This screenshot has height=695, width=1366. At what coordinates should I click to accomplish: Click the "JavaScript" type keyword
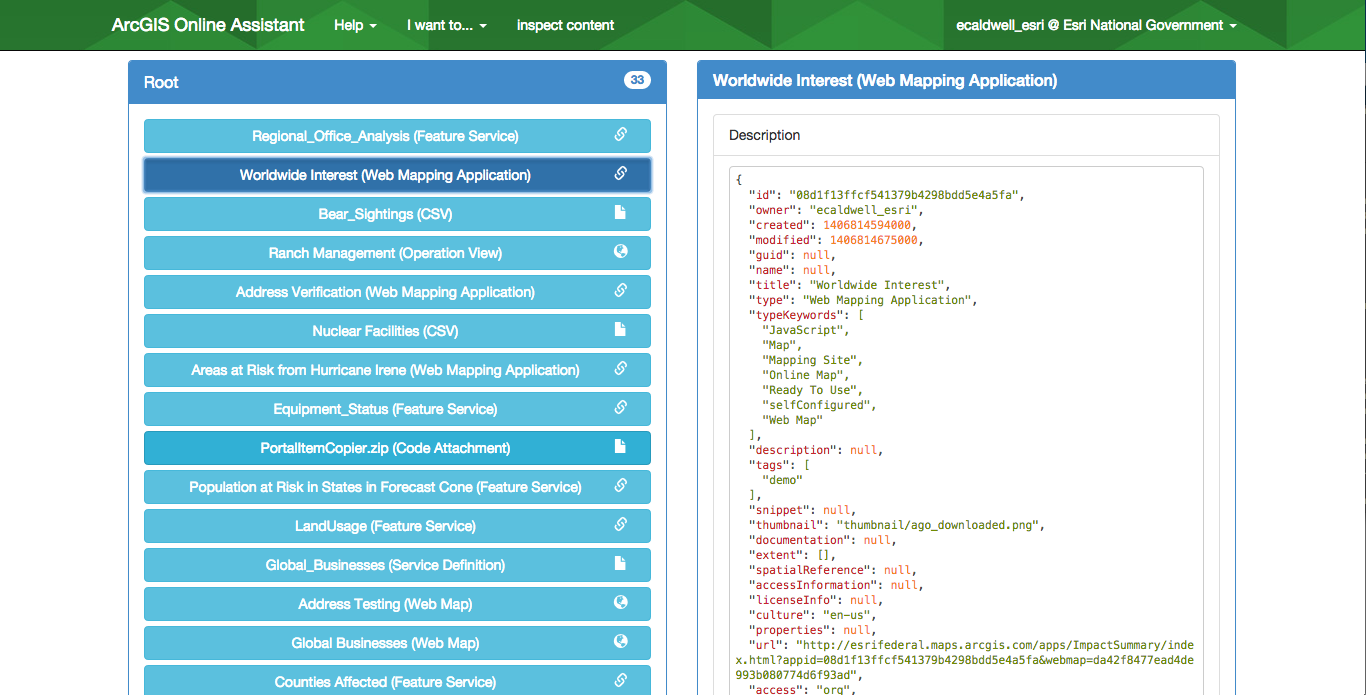(x=805, y=330)
